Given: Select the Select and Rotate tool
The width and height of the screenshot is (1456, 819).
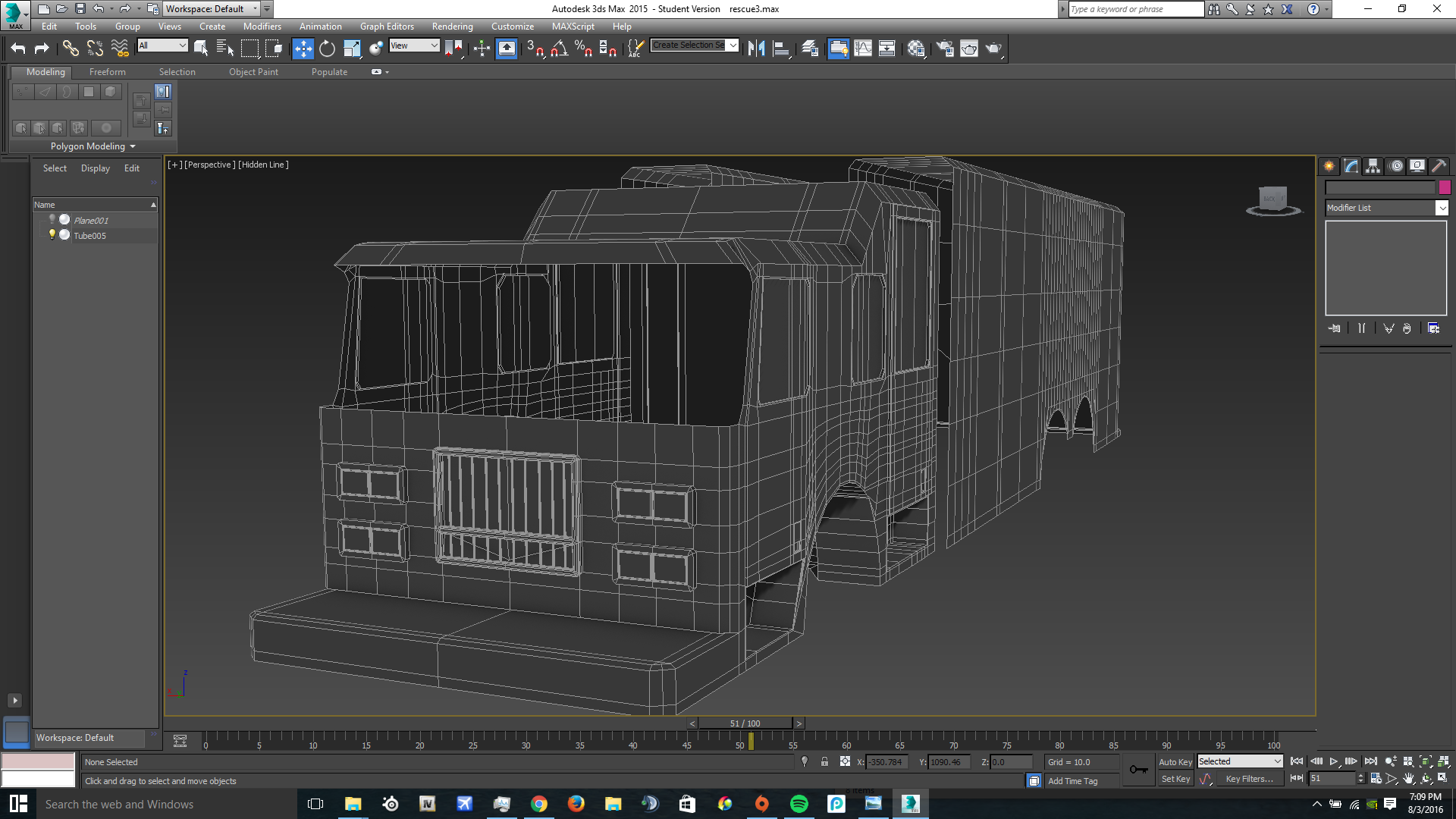Looking at the screenshot, I should pos(327,49).
